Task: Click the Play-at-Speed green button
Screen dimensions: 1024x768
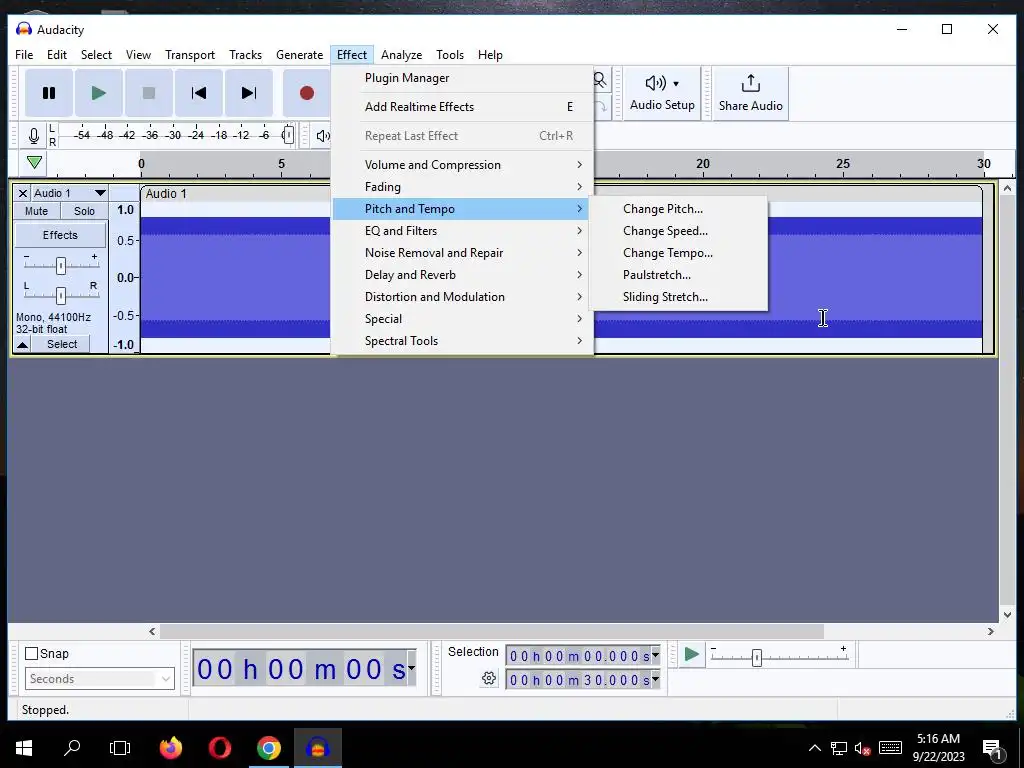Action: click(692, 654)
